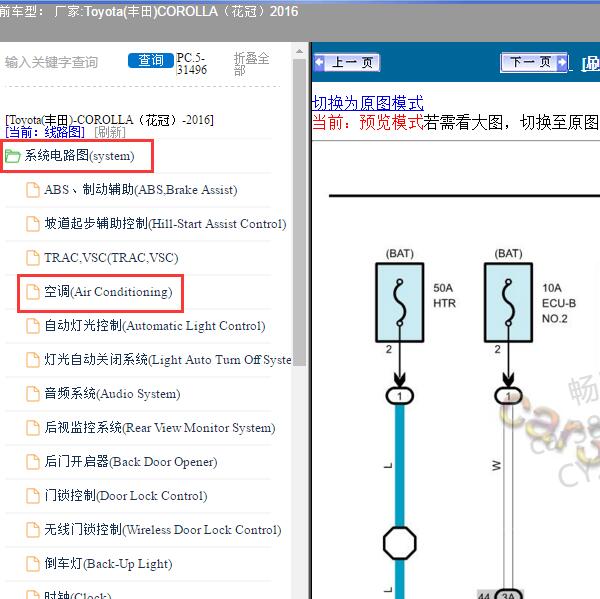This screenshot has height=599, width=600.
Task: Open the Rear View Monitor System item
Action: tap(160, 428)
